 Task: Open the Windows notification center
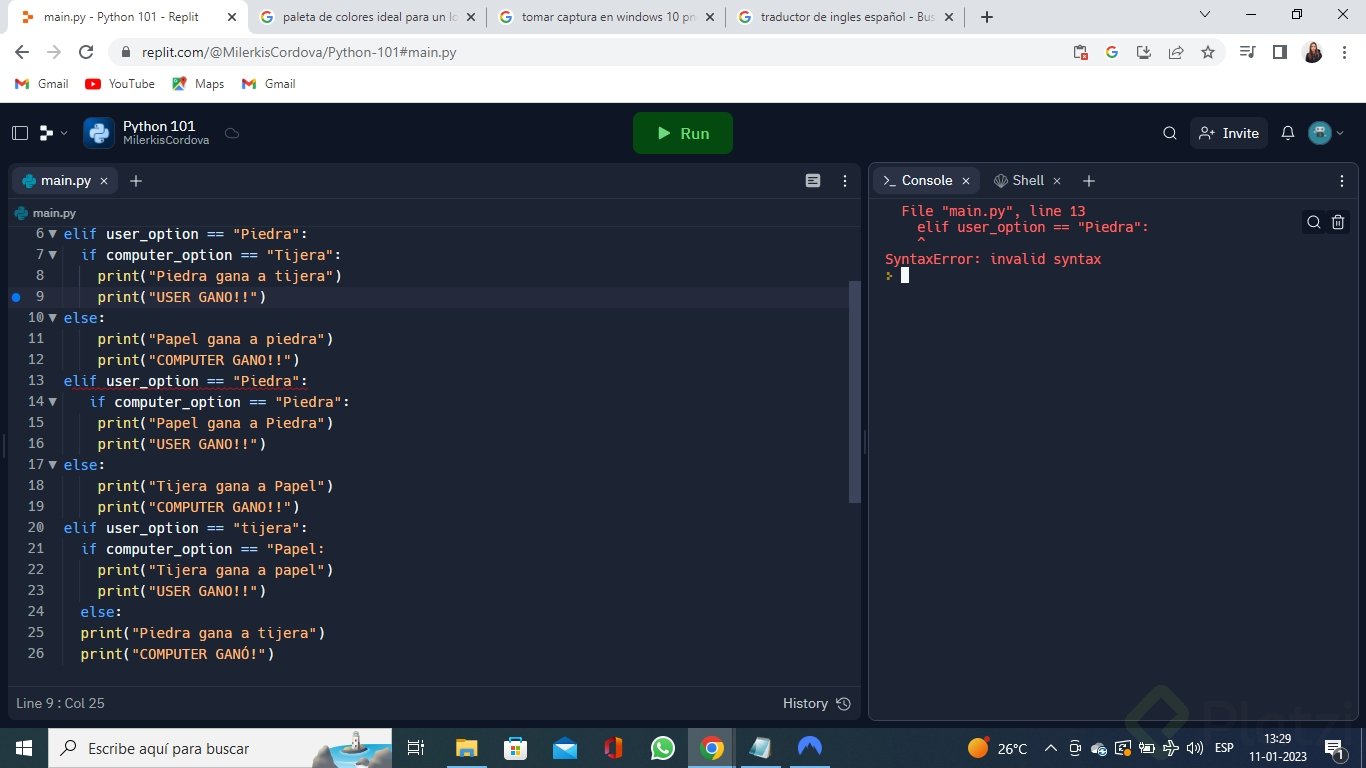(1333, 748)
